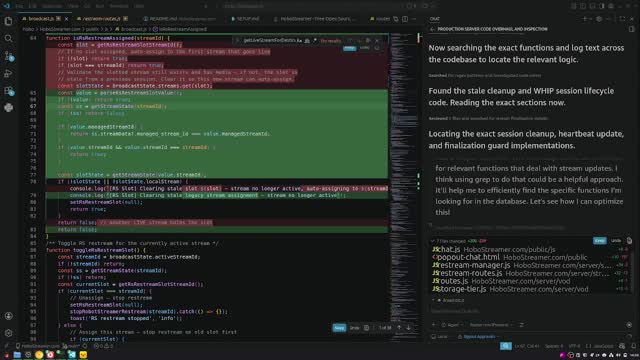Open the Run and Debug view
This screenshot has height=360, width=640.
point(8,73)
